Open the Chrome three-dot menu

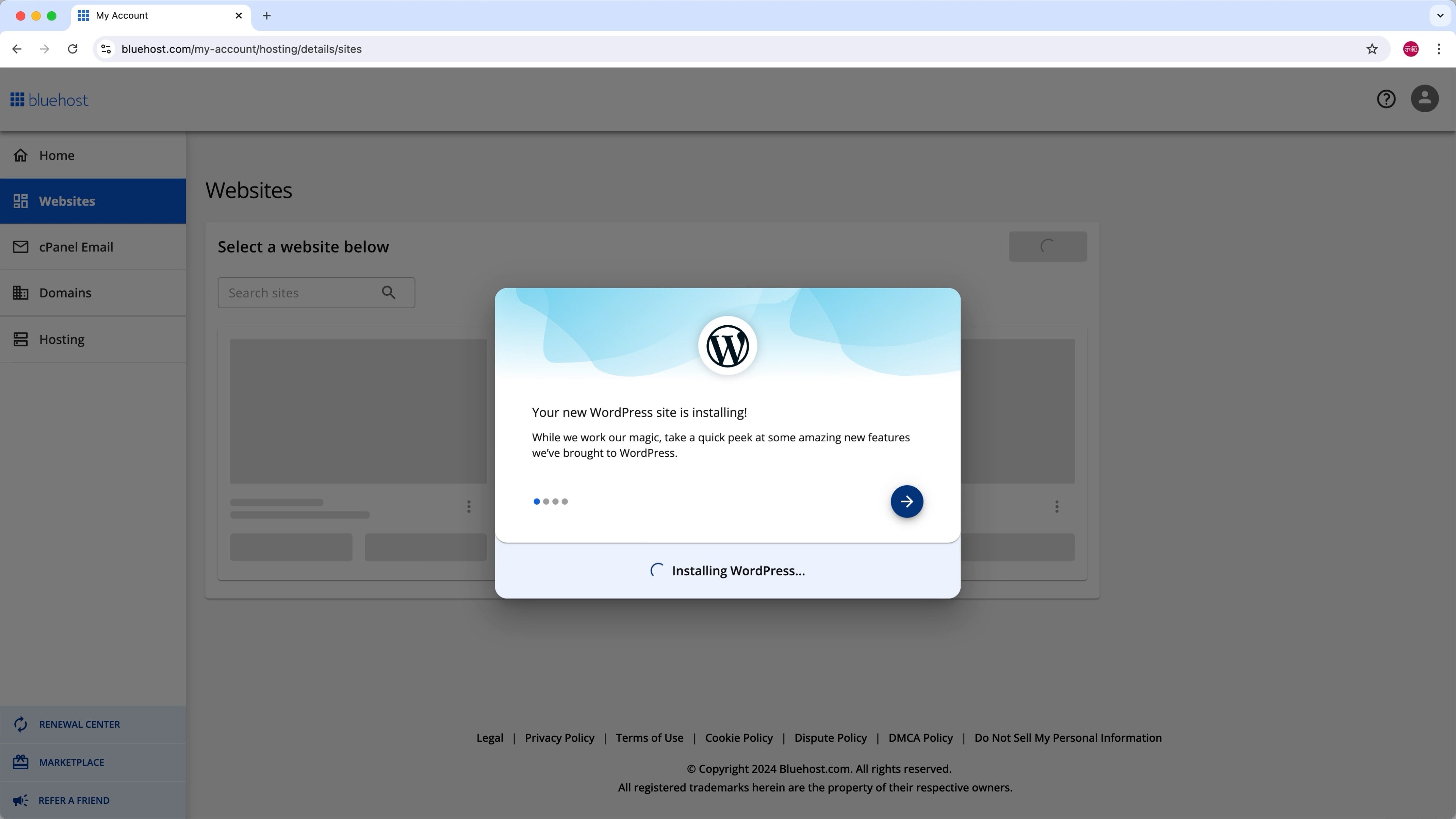coord(1439,49)
